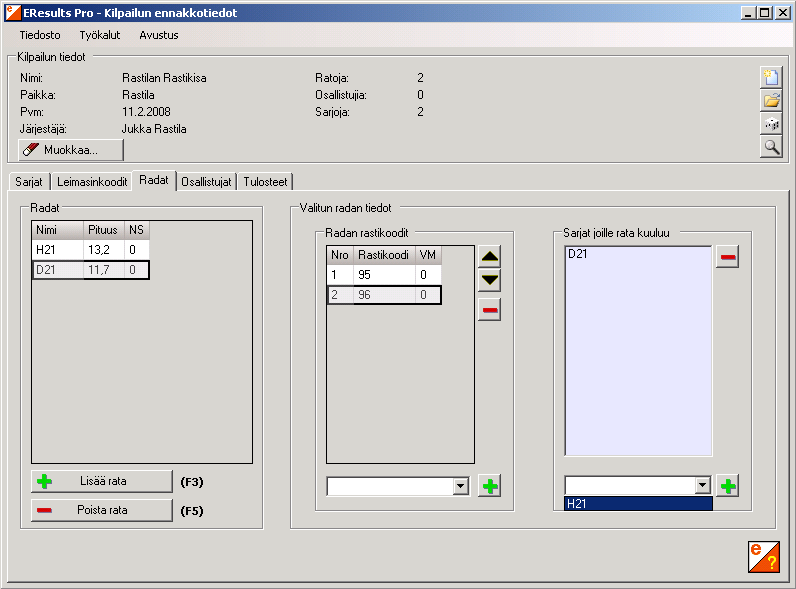This screenshot has width=796, height=589.
Task: Switch to the Sarjat tab
Action: coord(29,182)
